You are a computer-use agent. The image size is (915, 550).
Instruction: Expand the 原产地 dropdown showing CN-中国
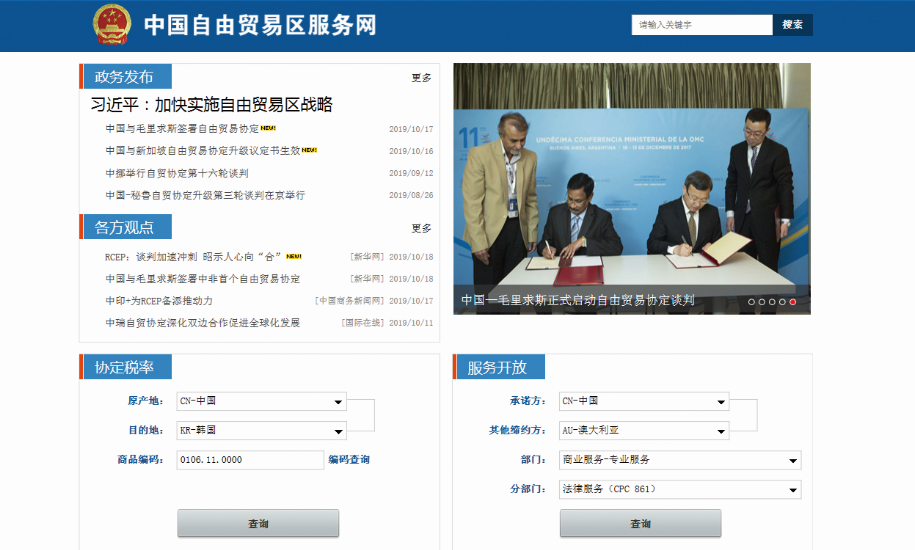coord(261,401)
